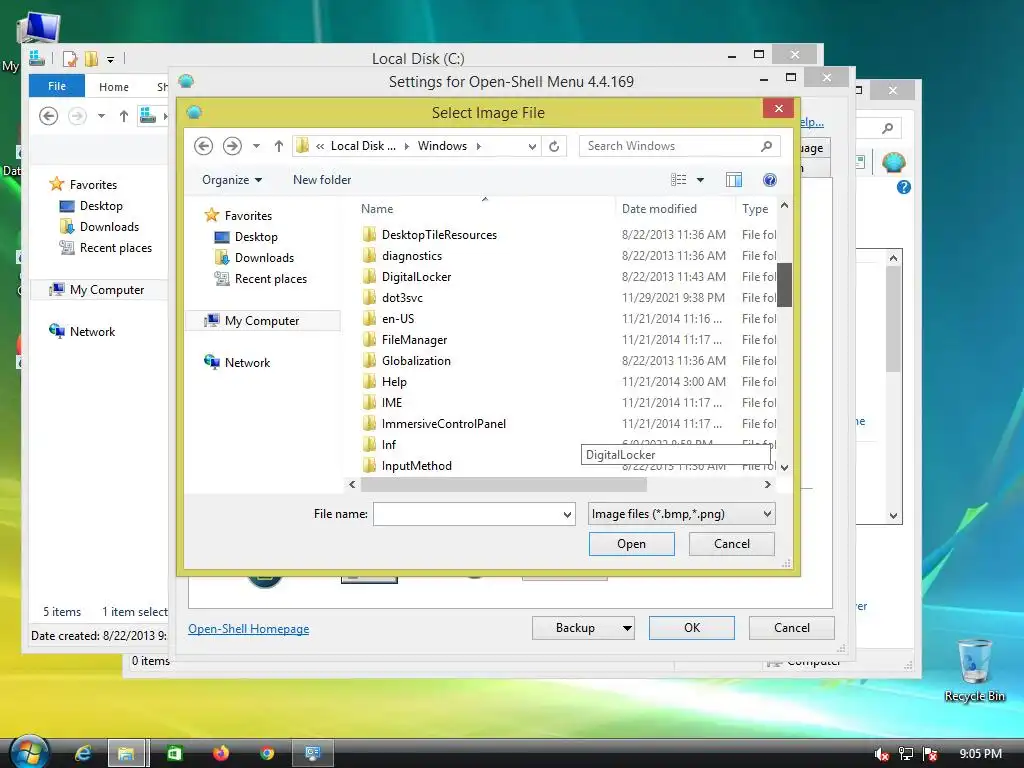Open Home tab in Local Disk (C:) window

point(114,87)
